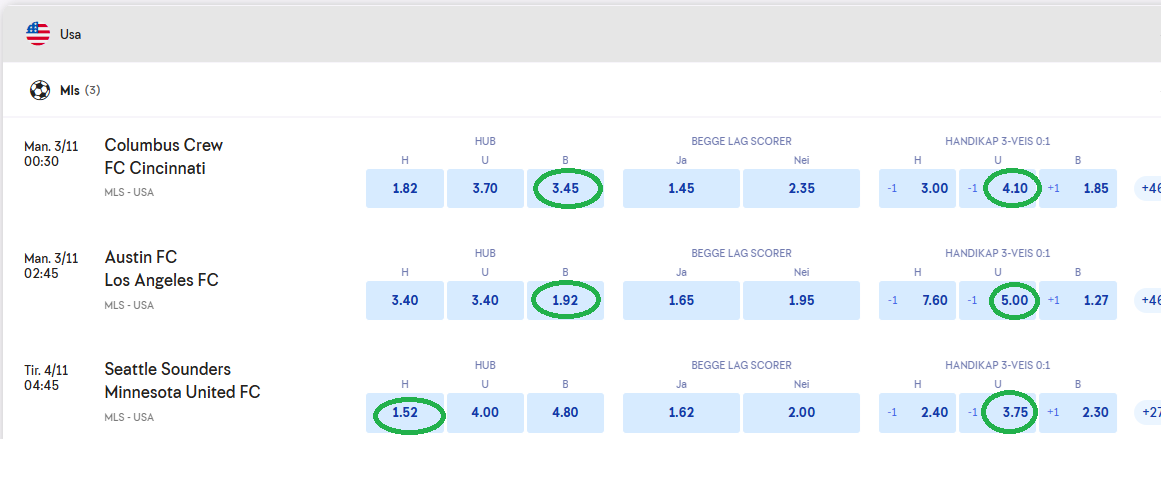Select Minnesota United away odds 4.80
The width and height of the screenshot is (1161, 500).
565,412
